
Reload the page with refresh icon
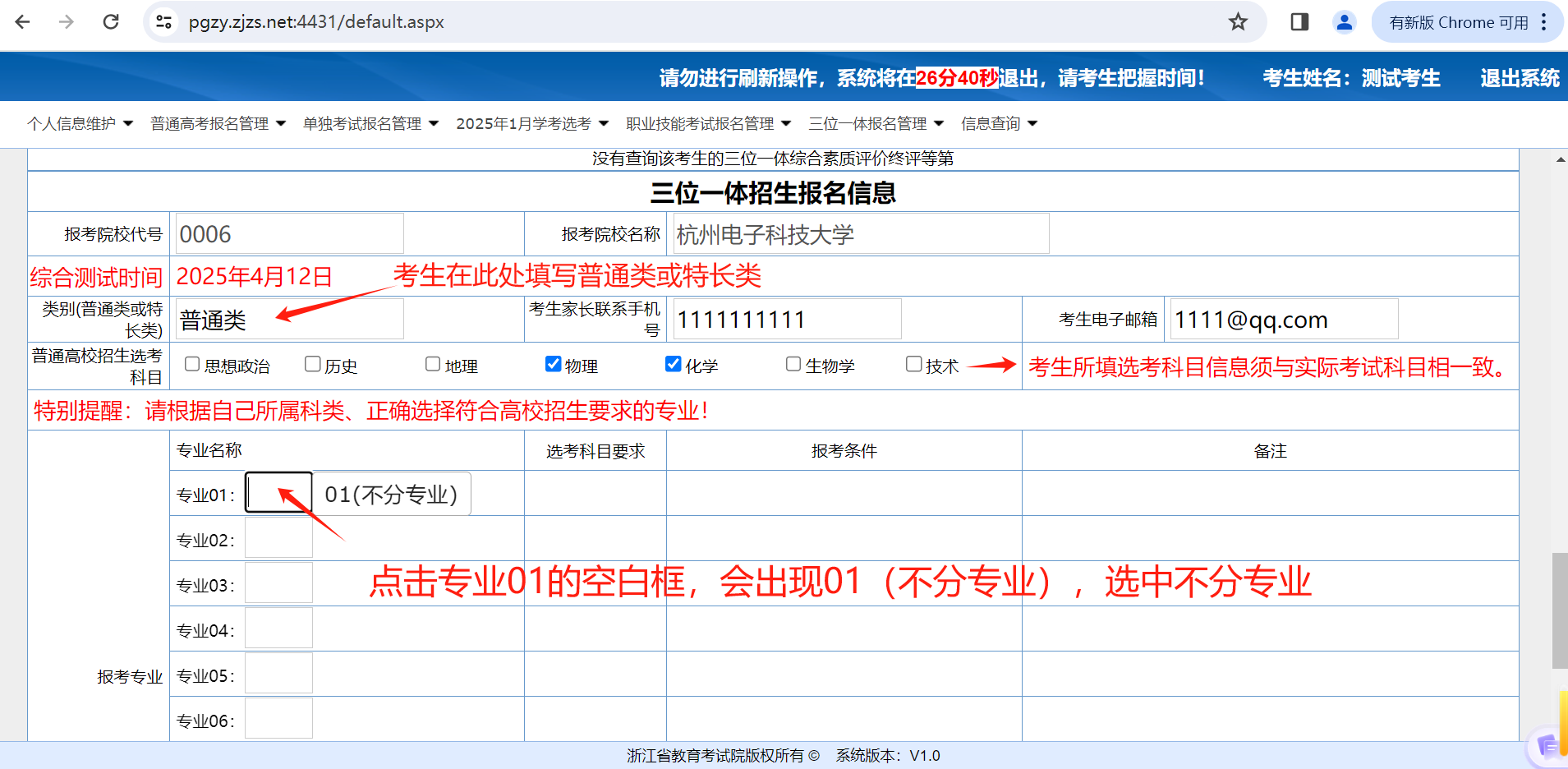point(111,22)
